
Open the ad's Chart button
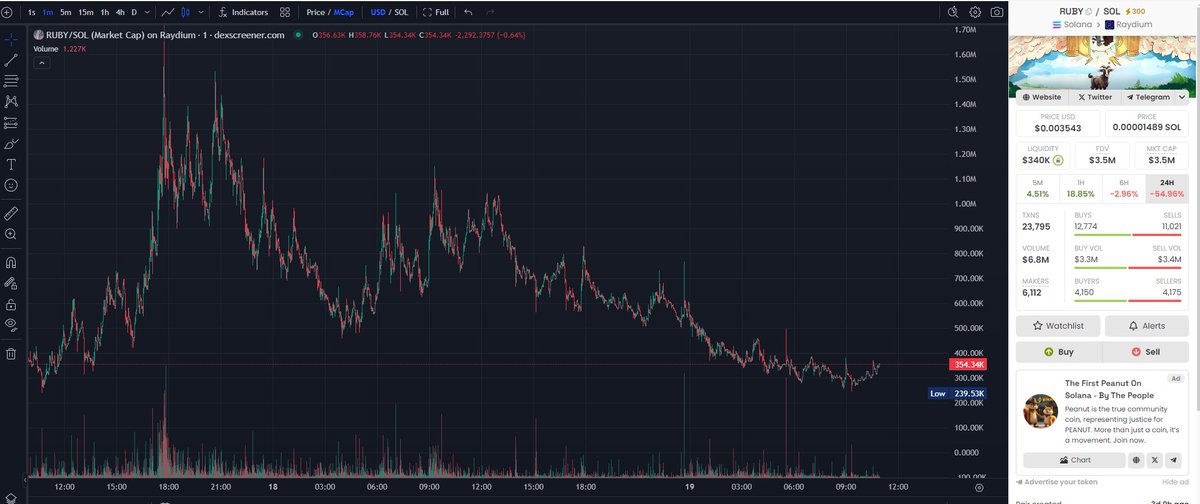pos(1074,460)
